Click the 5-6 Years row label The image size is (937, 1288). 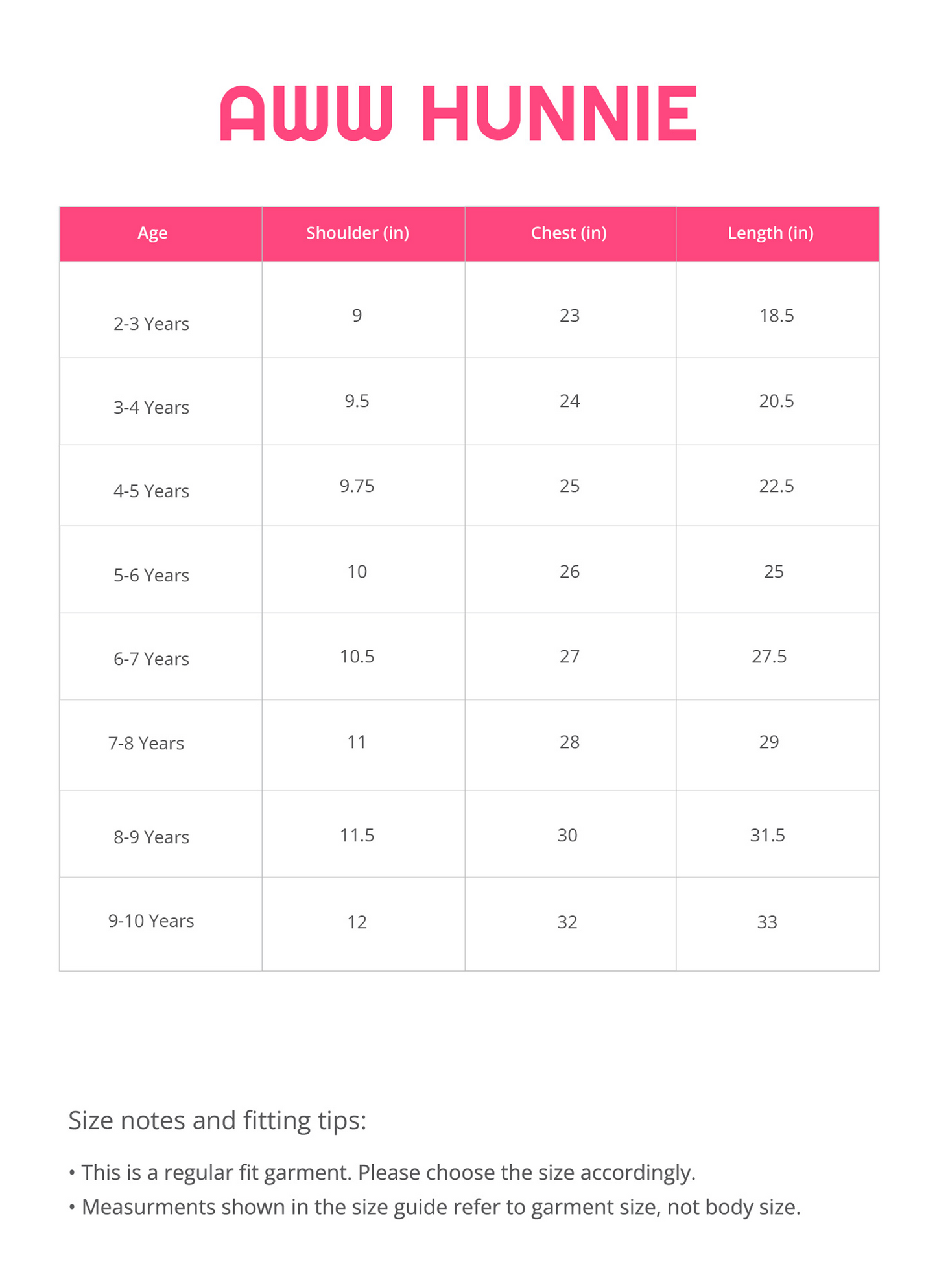pos(151,575)
